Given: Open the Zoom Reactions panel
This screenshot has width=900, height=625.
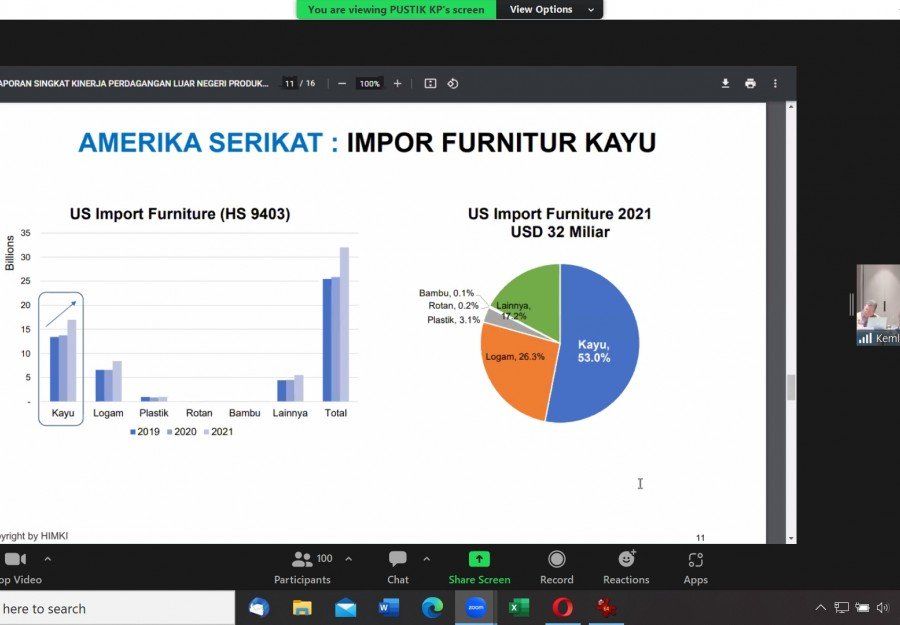Looking at the screenshot, I should pos(626,568).
